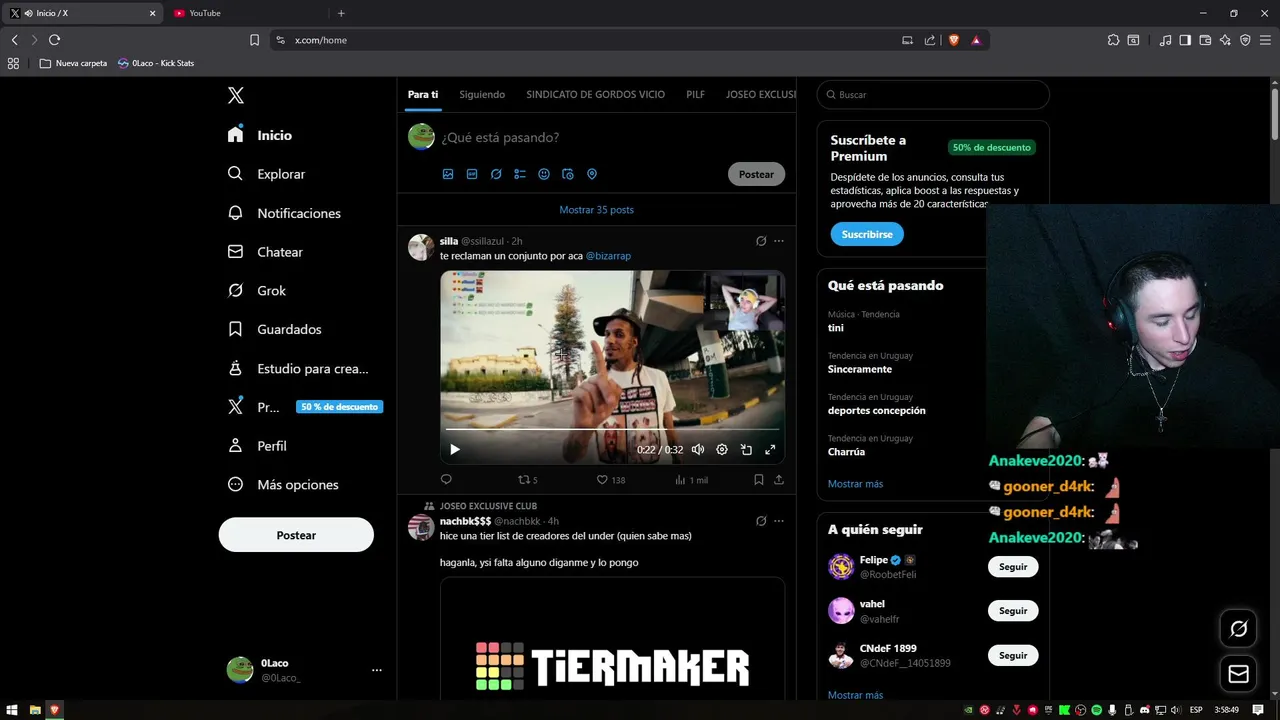Viewport: 1280px width, 720px height.
Task: Repost silla's post with 5 reposts
Action: [527, 480]
